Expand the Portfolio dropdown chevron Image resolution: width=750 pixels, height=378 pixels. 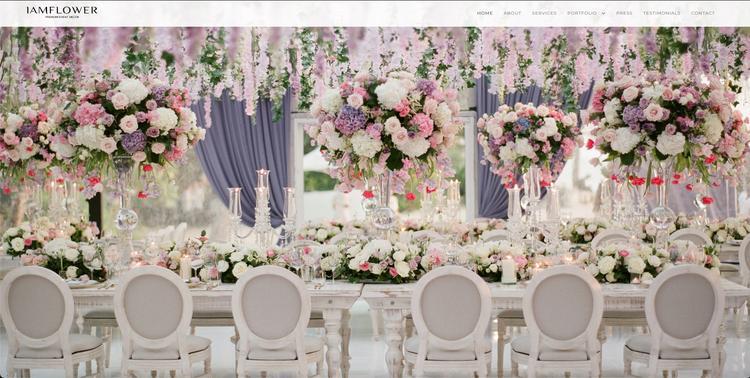[603, 13]
